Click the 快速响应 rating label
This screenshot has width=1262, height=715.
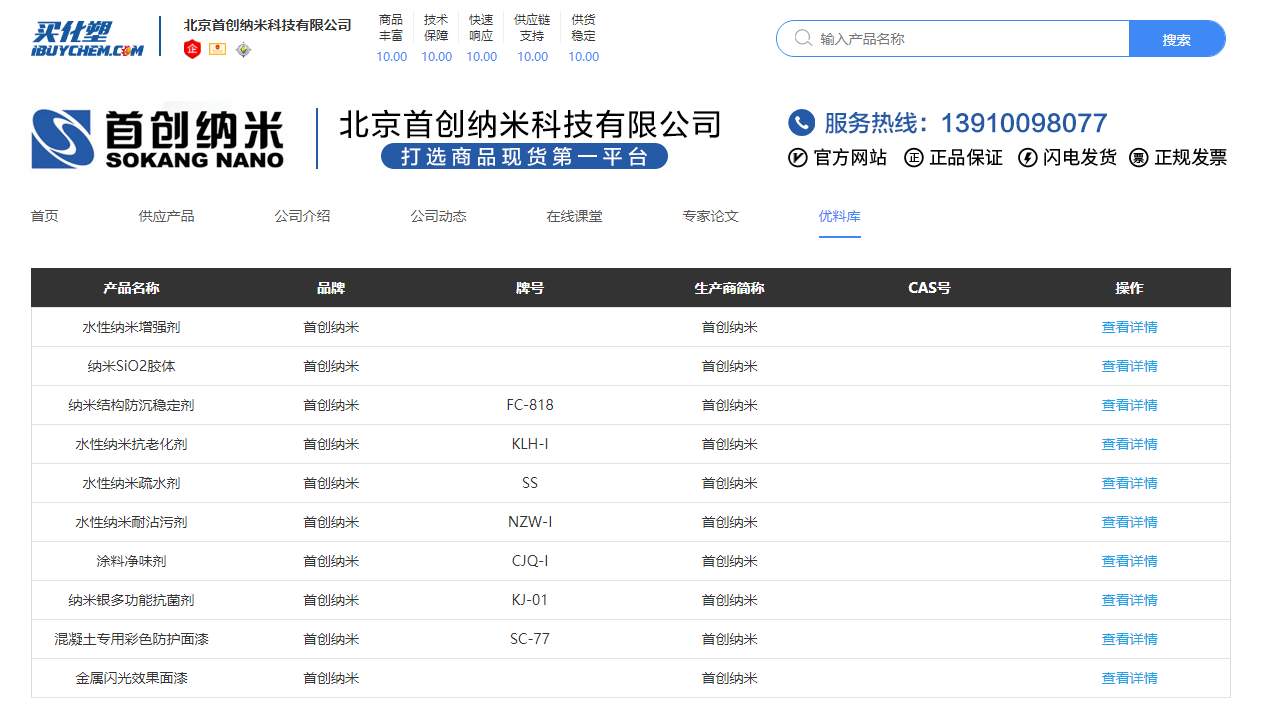click(481, 28)
